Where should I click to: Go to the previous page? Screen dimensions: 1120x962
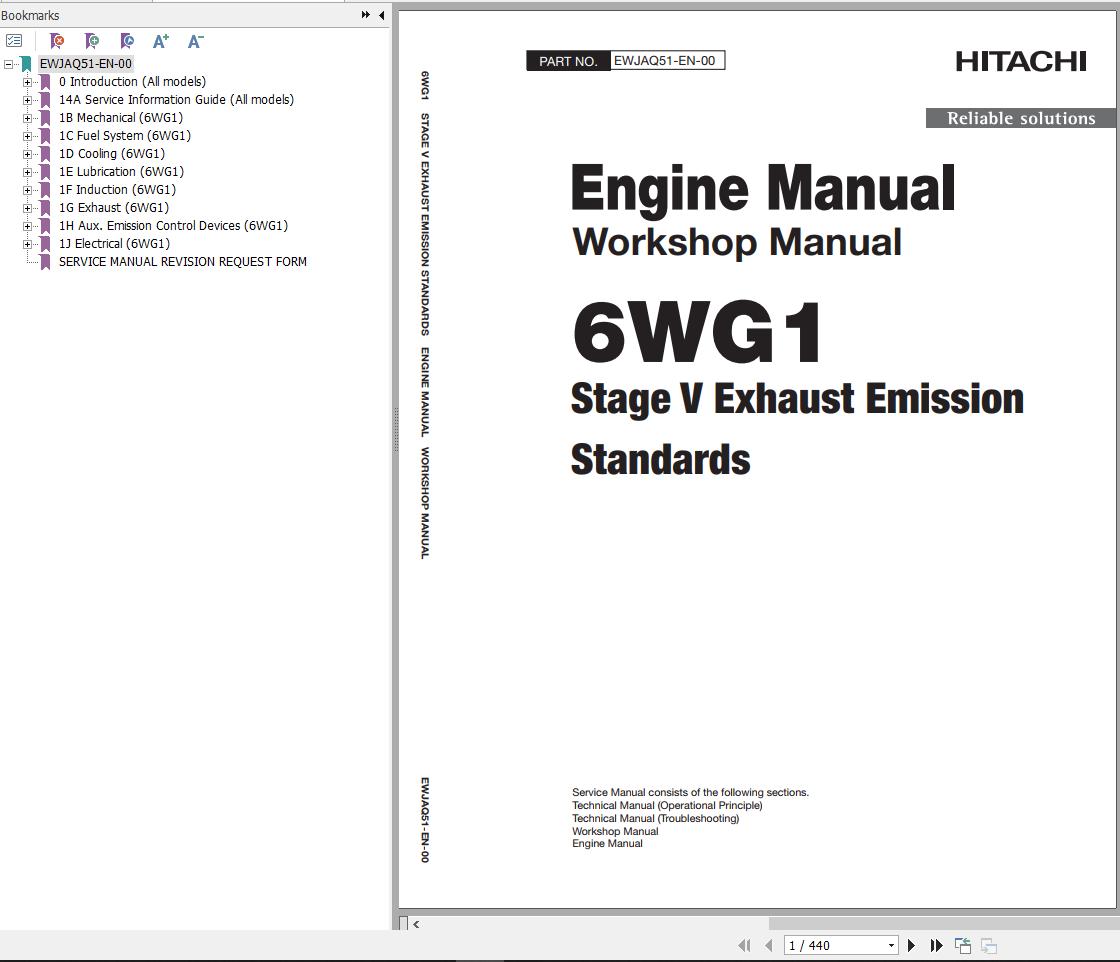tap(769, 946)
